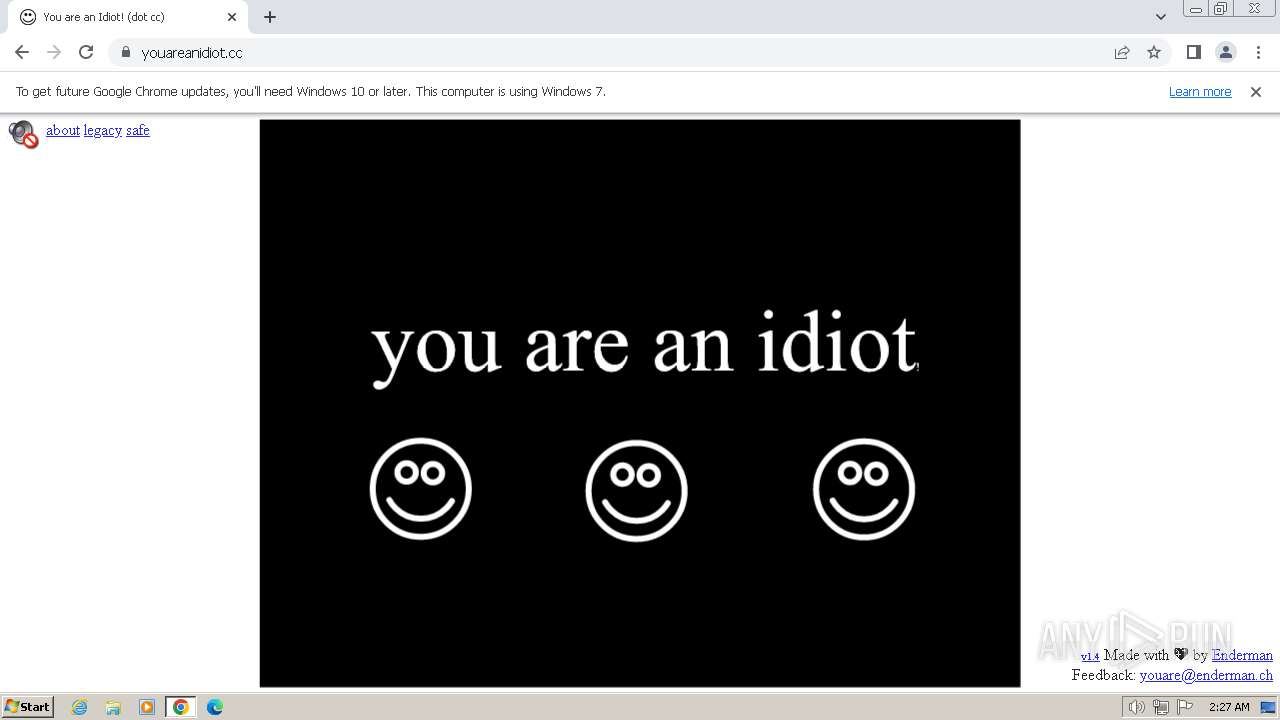Screen dimensions: 1280x720
Task: Launch Internet Explorer from the taskbar
Action: 80,707
